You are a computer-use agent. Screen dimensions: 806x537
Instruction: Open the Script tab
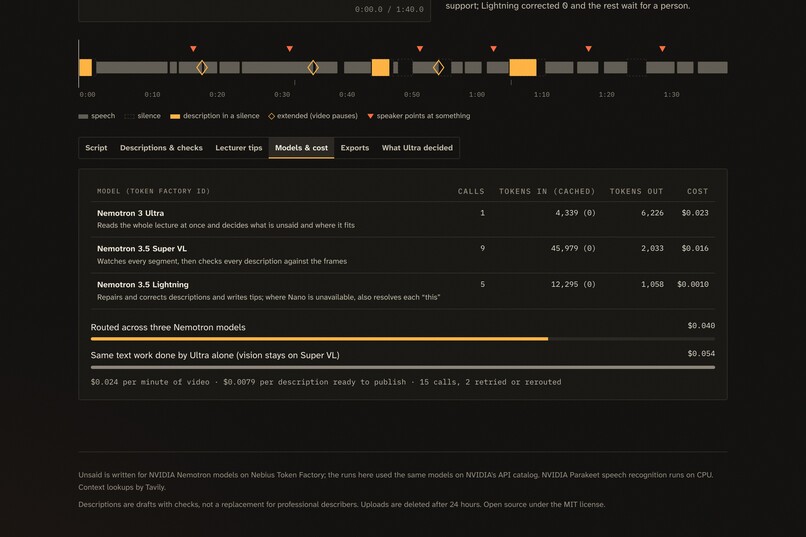click(x=96, y=148)
